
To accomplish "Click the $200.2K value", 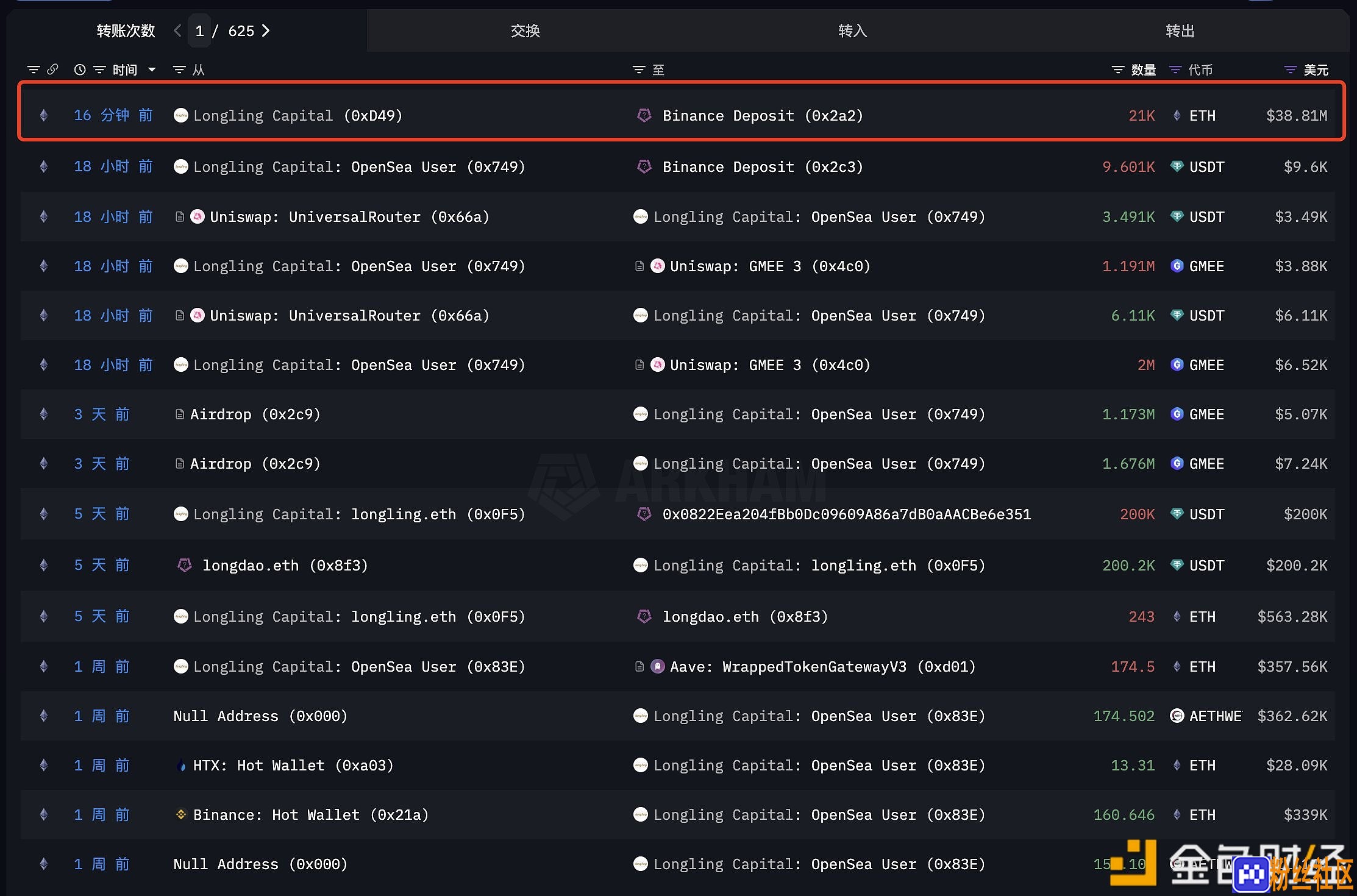I will click(x=1297, y=565).
